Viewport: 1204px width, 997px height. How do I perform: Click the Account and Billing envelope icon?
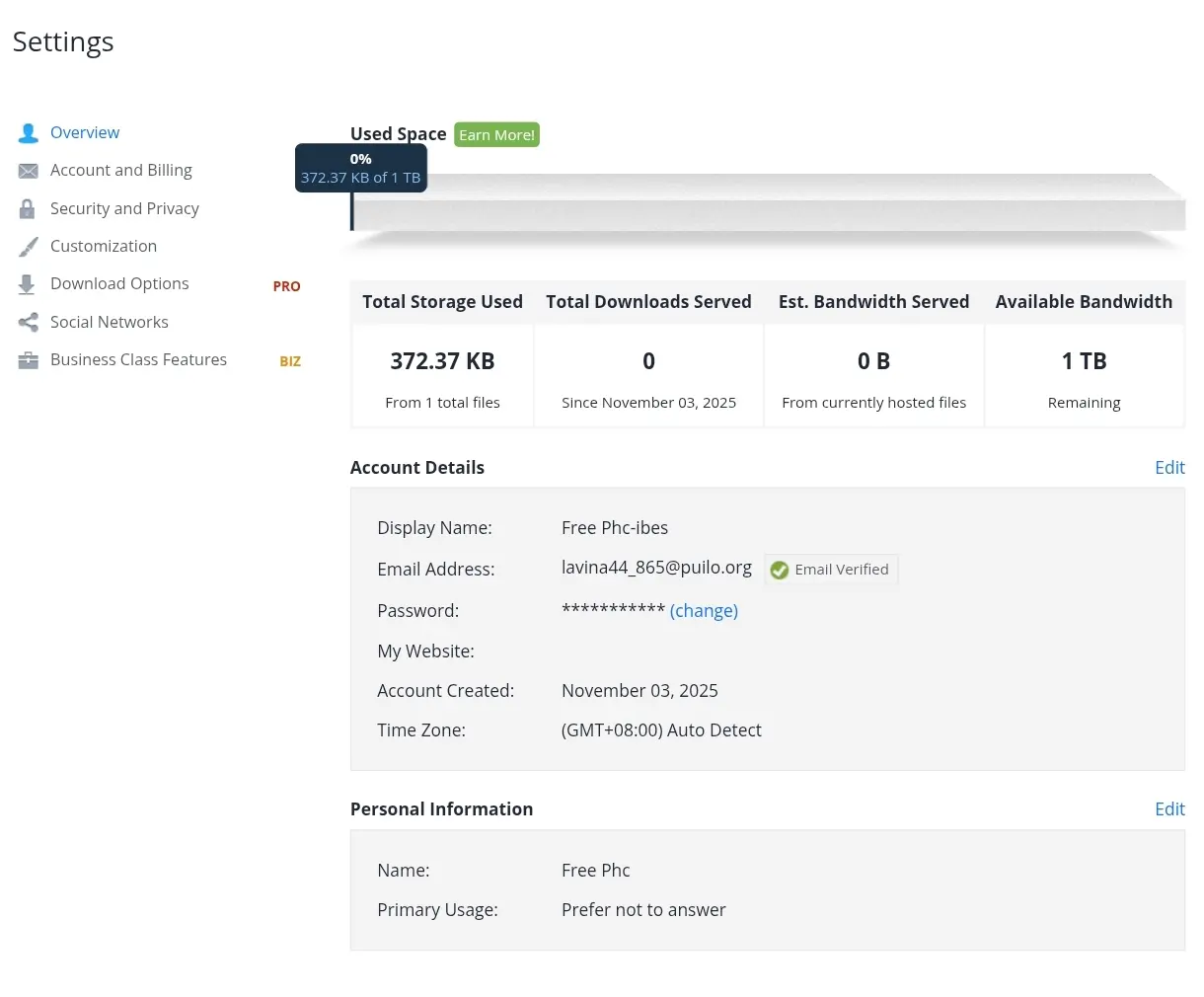28,171
